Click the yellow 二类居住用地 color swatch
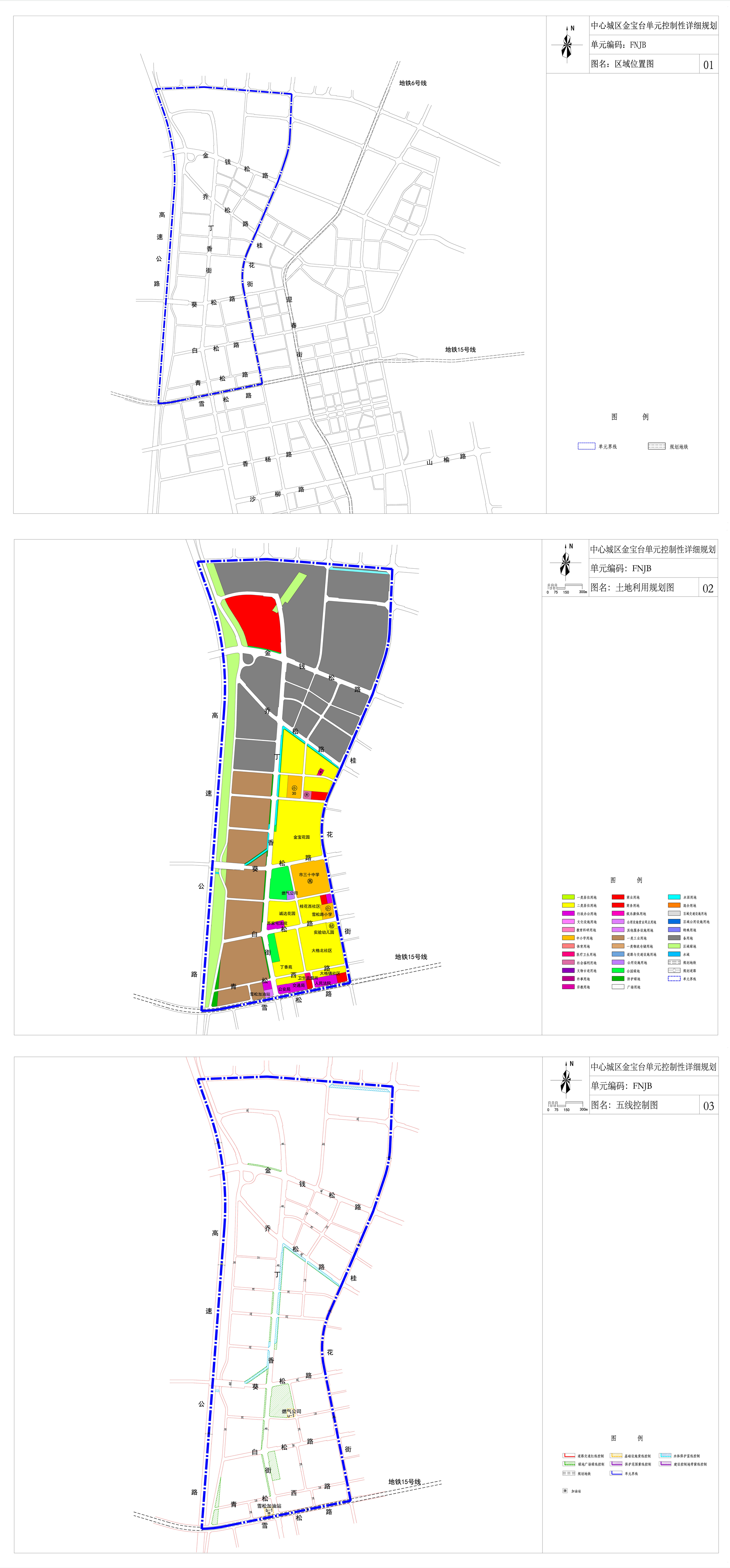730x1568 pixels. pos(568,906)
